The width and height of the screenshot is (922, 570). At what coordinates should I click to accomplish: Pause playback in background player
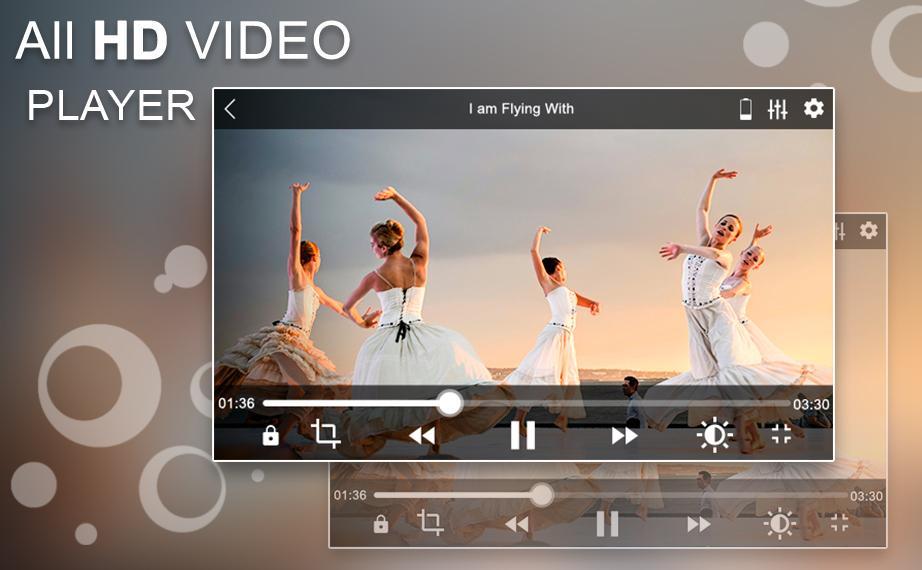click(x=607, y=524)
